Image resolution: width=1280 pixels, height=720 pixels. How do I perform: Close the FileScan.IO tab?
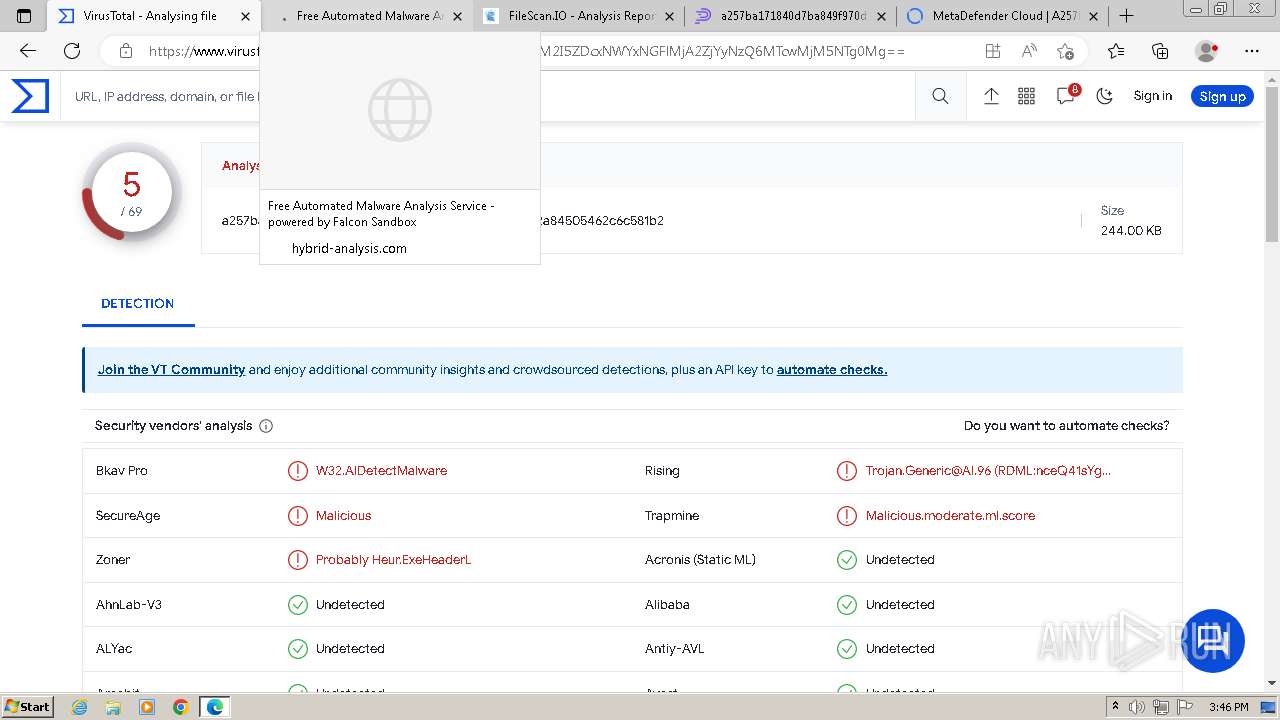click(670, 16)
